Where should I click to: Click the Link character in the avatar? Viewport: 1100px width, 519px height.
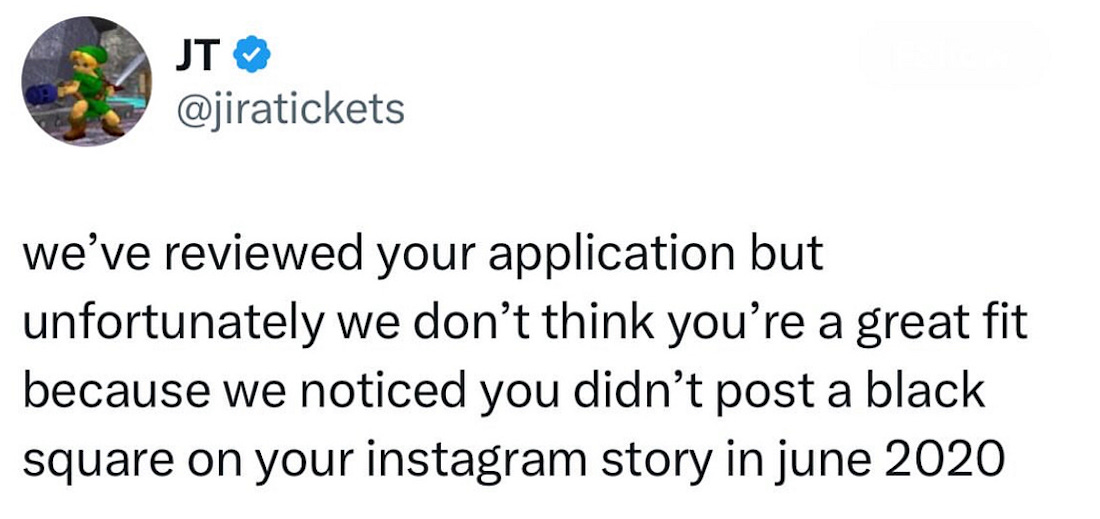(x=88, y=91)
